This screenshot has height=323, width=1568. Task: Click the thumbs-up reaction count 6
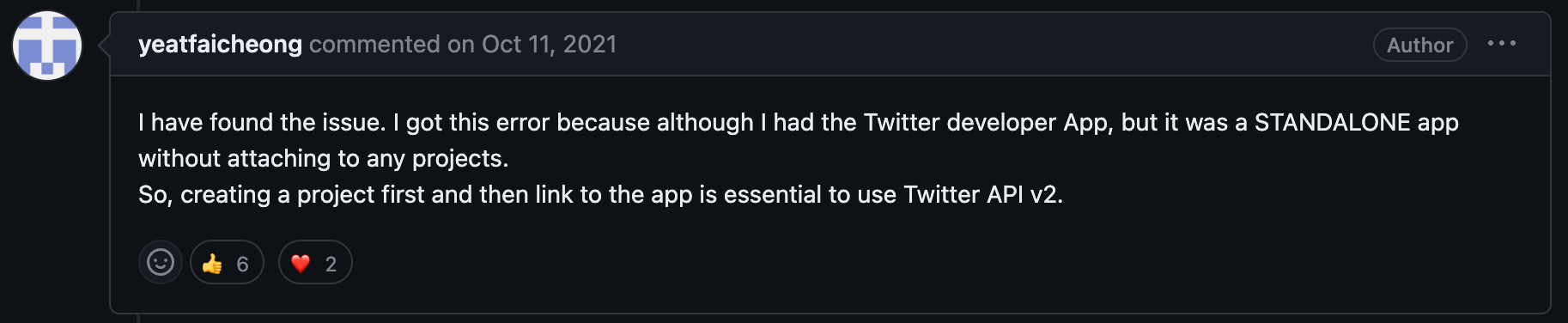(242, 264)
